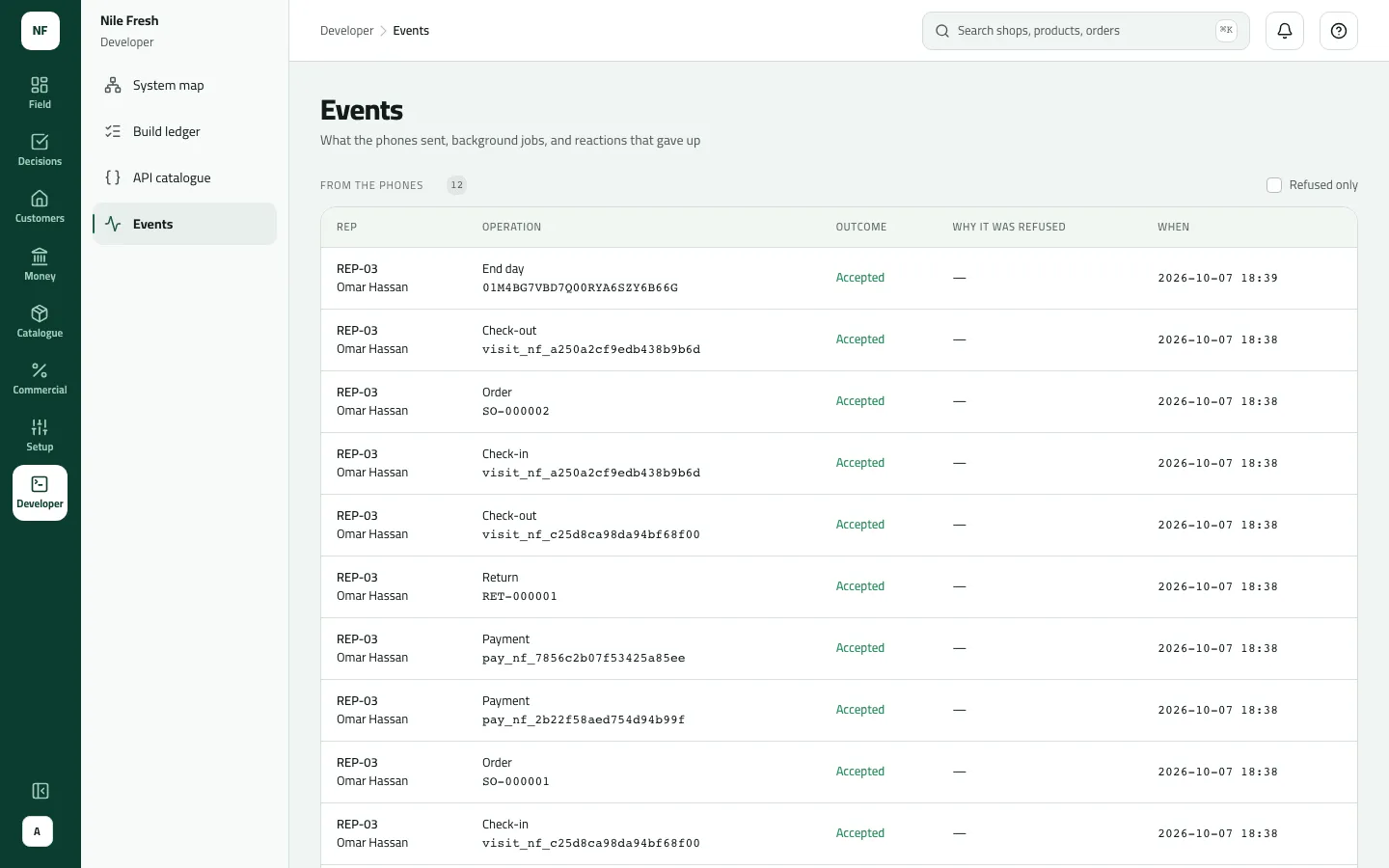The image size is (1389, 868).
Task: Click the Nile Fresh workspace name
Action: pos(129,20)
